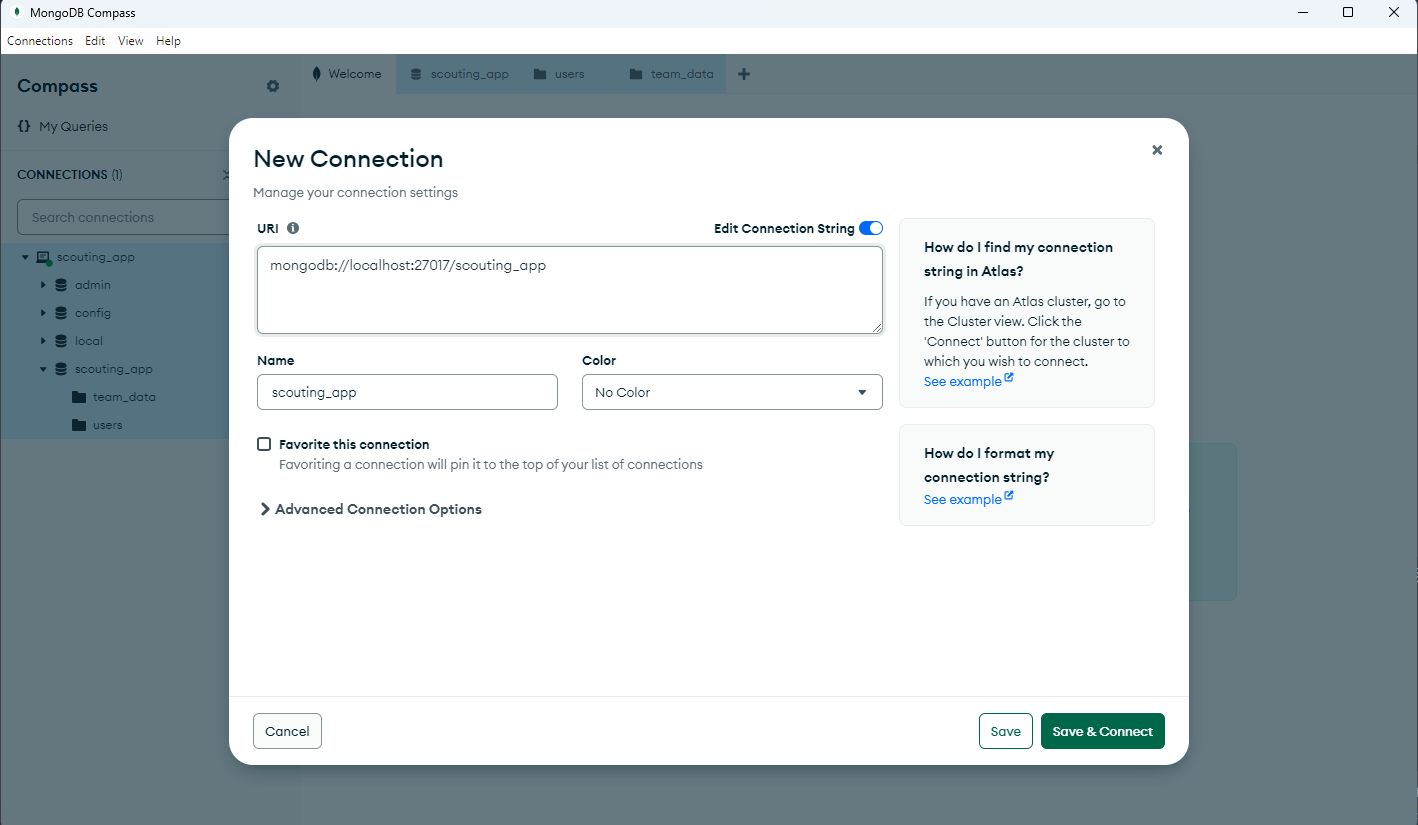Click the connection string URI text area

570,290
